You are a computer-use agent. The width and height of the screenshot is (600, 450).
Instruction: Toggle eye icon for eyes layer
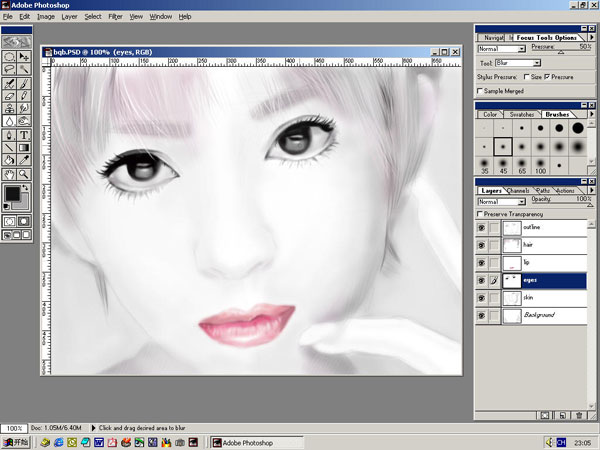(481, 280)
